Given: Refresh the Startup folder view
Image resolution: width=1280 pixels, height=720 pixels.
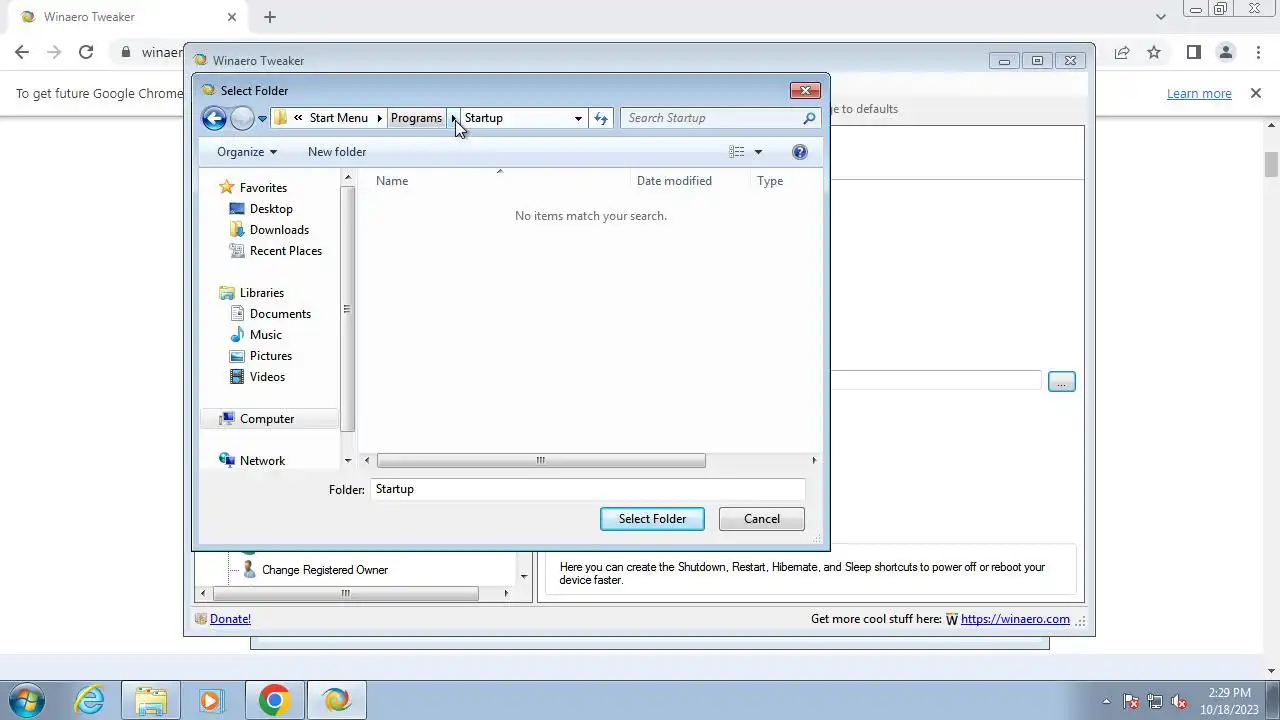Looking at the screenshot, I should (x=601, y=118).
